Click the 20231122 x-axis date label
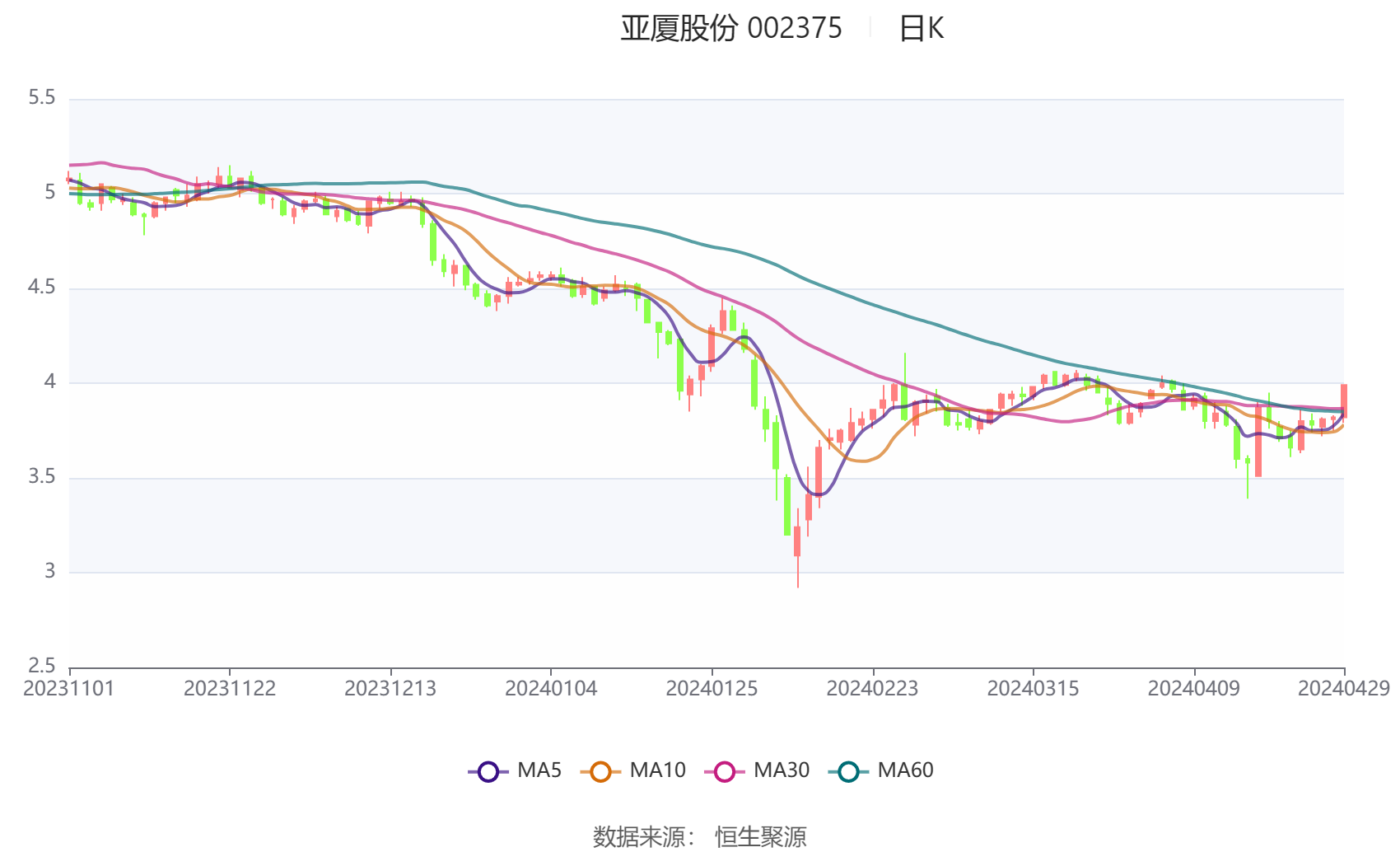1400x852 pixels. [x=230, y=689]
